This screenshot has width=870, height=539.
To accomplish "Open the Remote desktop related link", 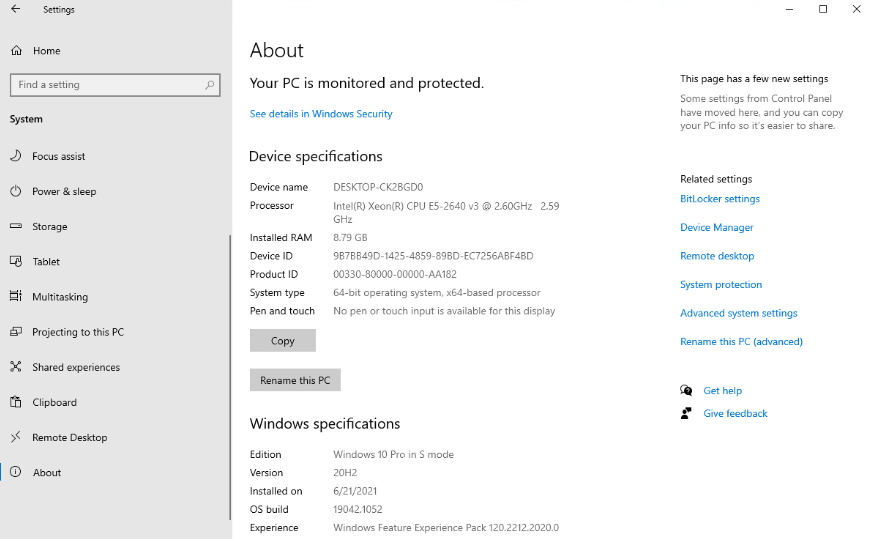I will coord(717,256).
